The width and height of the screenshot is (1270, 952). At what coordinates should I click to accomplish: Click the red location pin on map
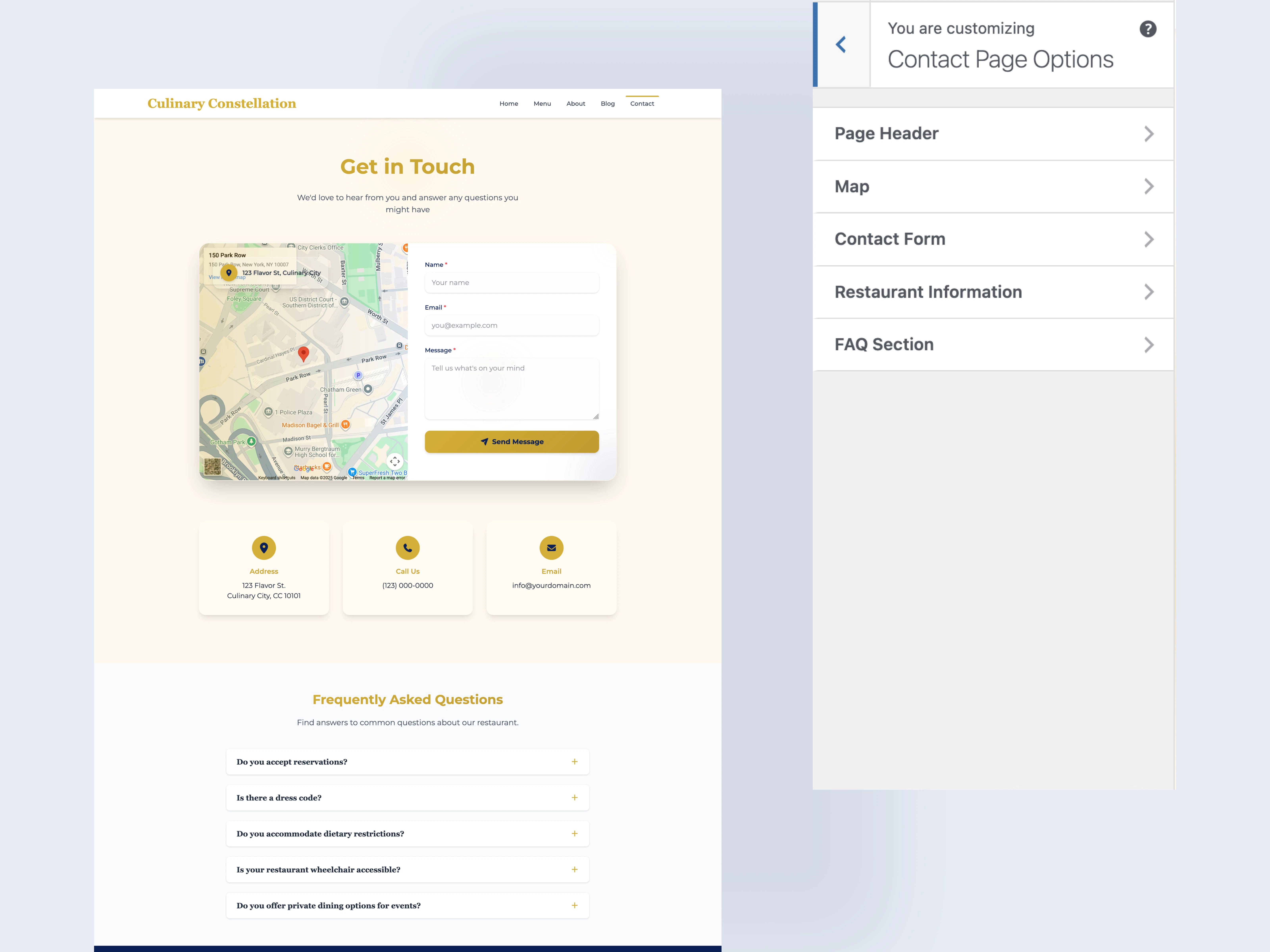pyautogui.click(x=304, y=353)
